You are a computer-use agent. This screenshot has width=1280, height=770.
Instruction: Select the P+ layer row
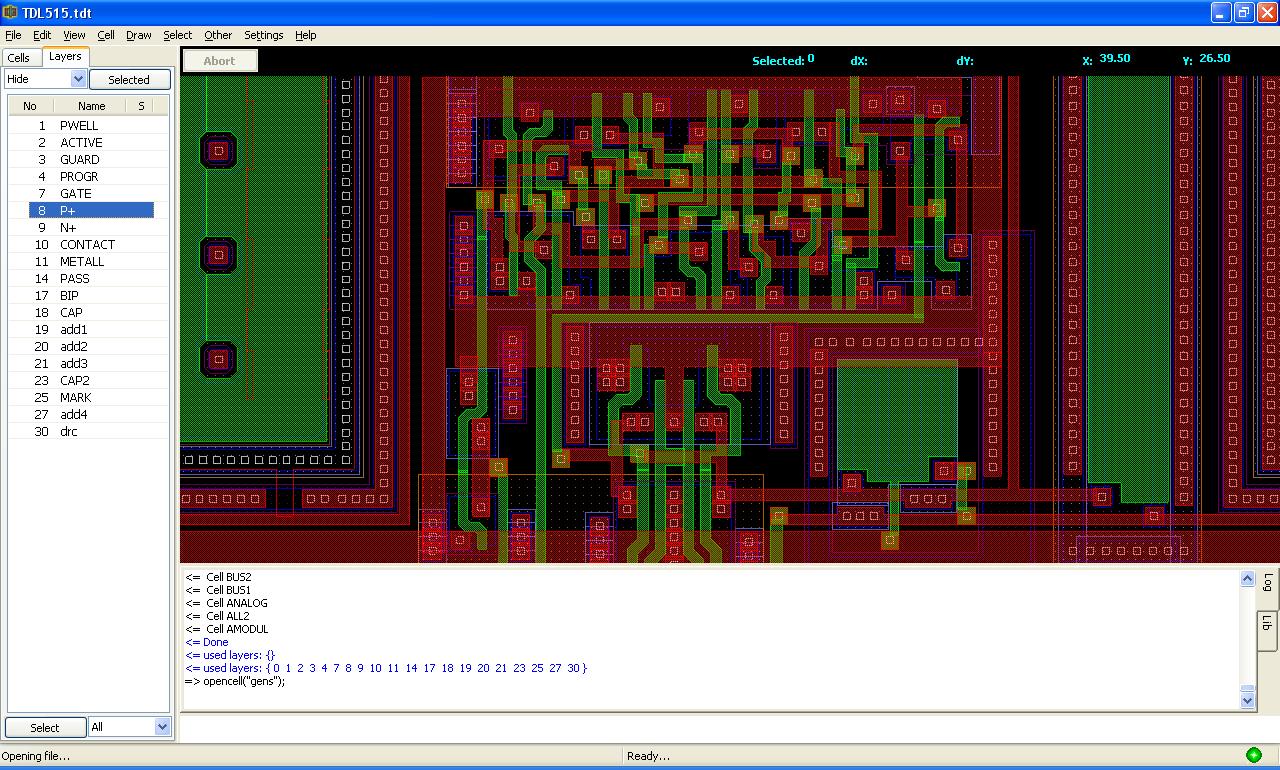pyautogui.click(x=90, y=211)
